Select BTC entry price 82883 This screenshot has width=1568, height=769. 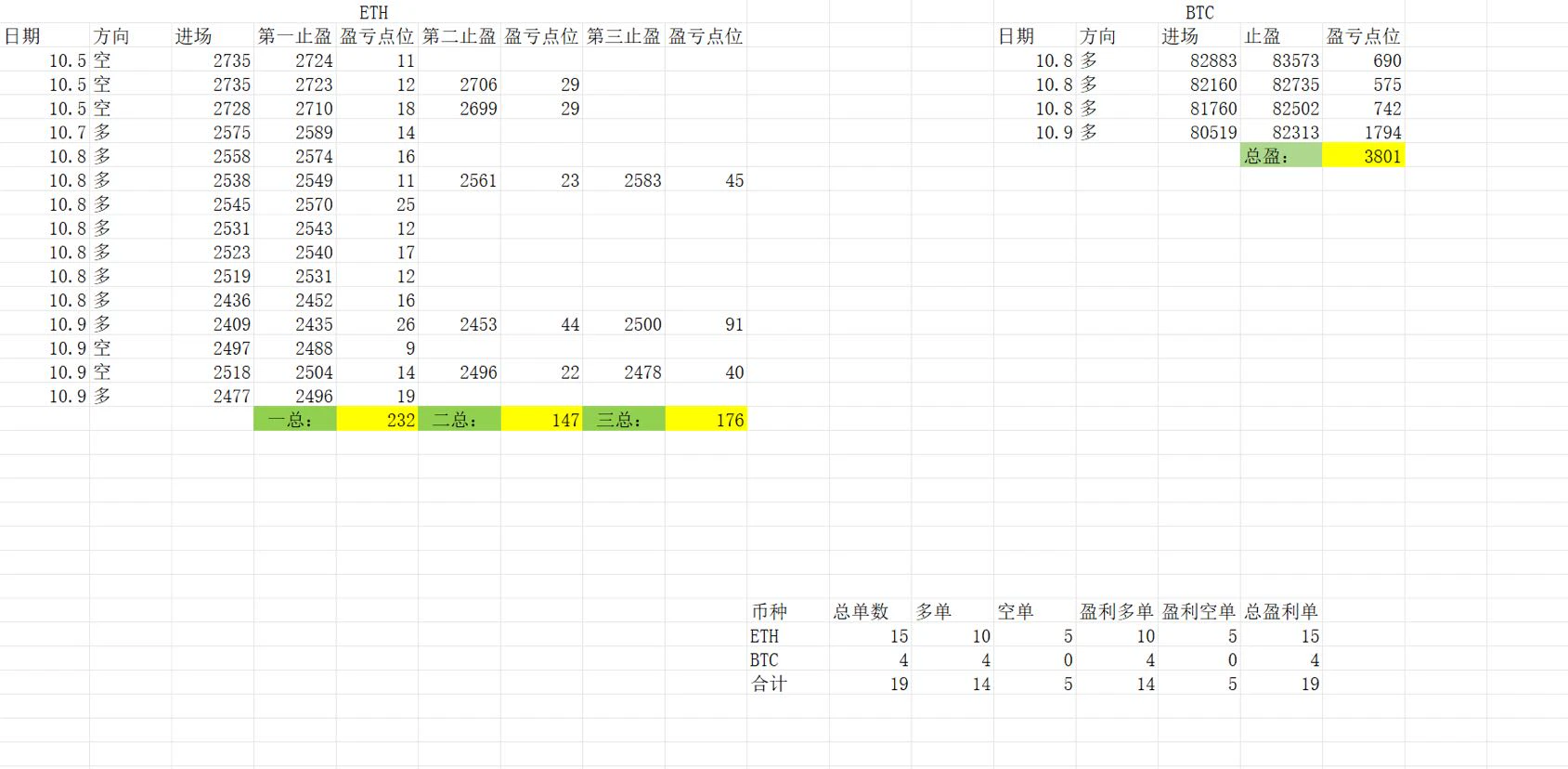[1199, 60]
